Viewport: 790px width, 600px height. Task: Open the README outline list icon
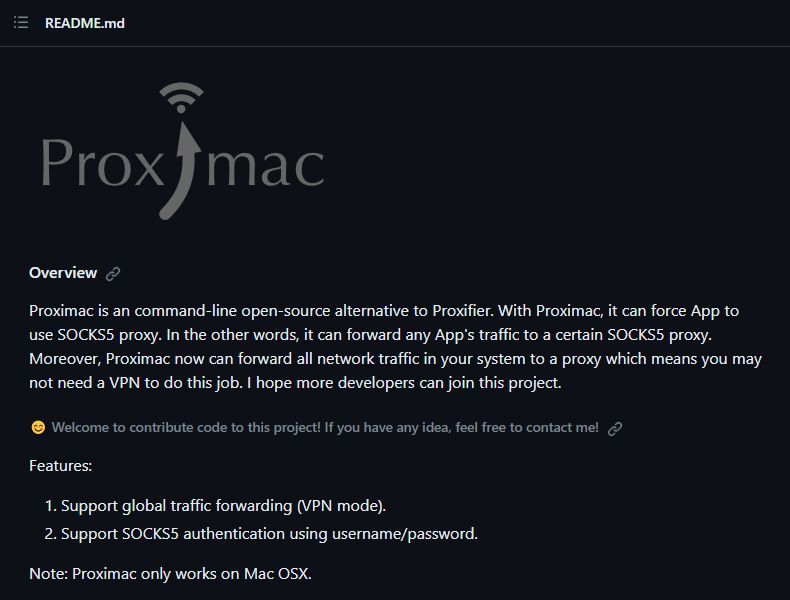pos(21,23)
